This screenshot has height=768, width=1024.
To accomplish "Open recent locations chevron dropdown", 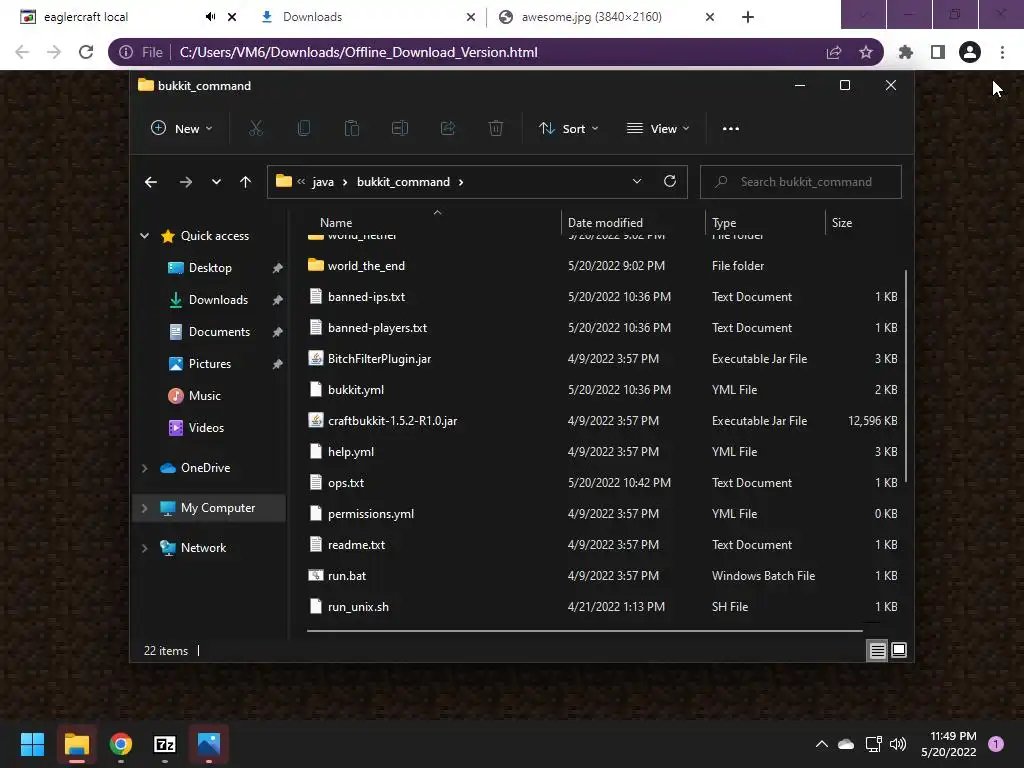I will click(216, 182).
